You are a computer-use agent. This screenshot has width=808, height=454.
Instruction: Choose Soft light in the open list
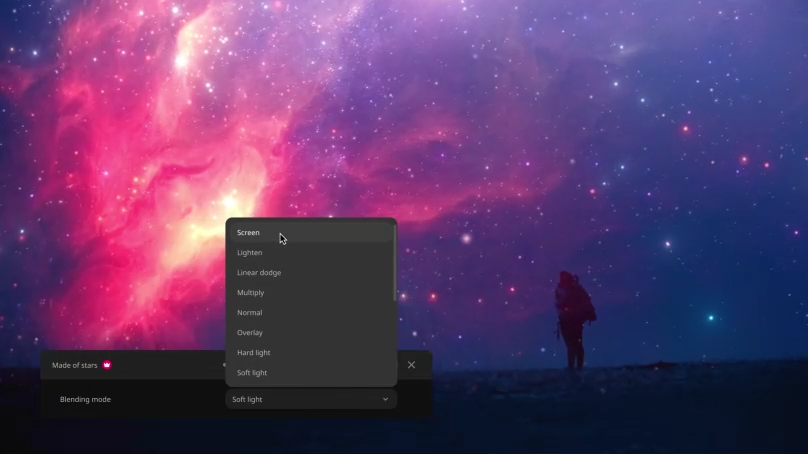[310, 373]
